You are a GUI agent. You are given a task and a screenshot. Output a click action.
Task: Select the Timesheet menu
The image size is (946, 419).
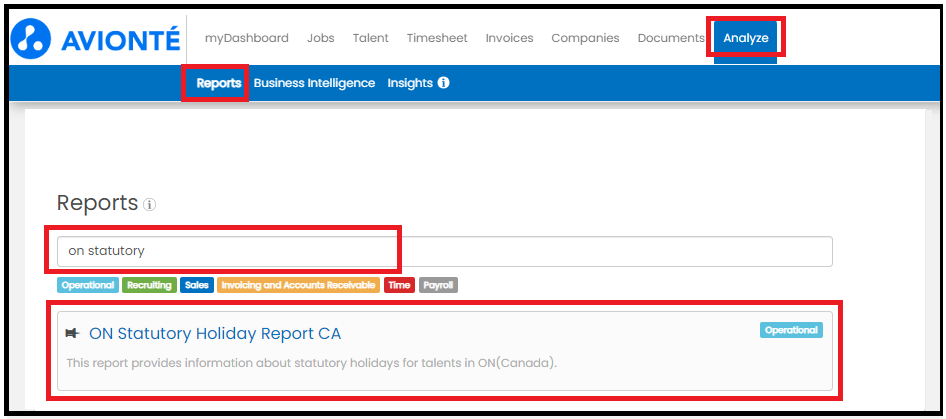click(437, 38)
